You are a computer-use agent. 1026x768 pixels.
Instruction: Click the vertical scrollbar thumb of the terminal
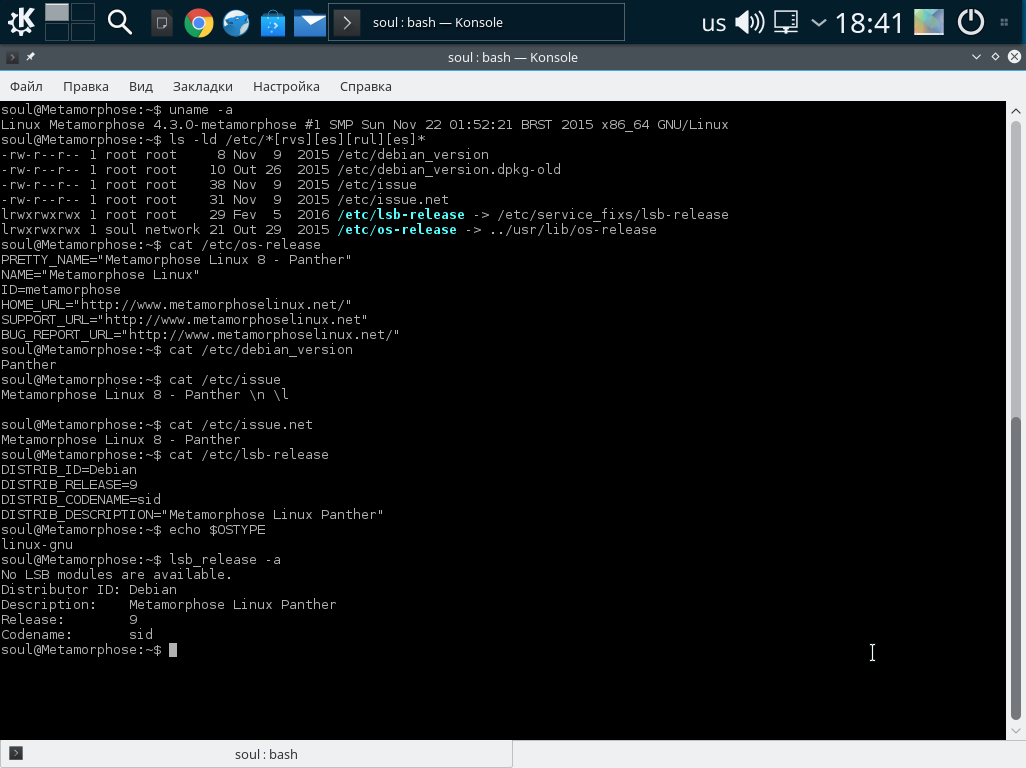(x=1016, y=568)
